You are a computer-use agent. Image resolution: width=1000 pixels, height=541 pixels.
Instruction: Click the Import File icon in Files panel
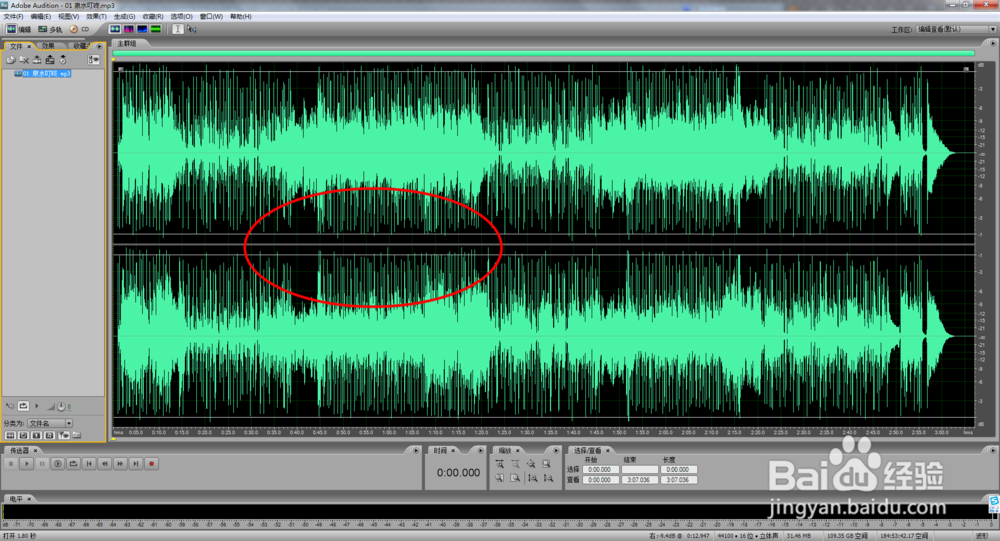[11, 59]
